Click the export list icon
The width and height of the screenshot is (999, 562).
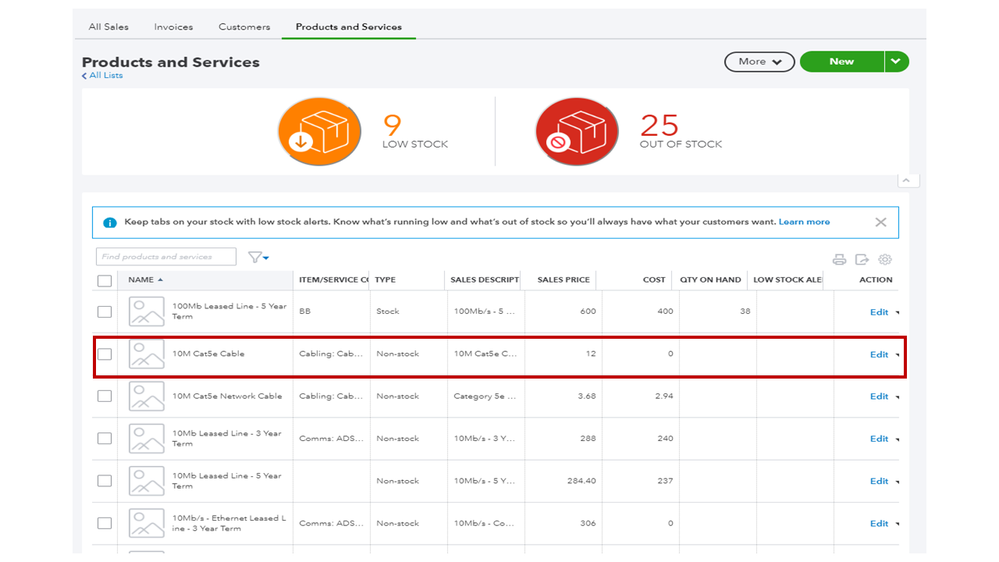862,260
